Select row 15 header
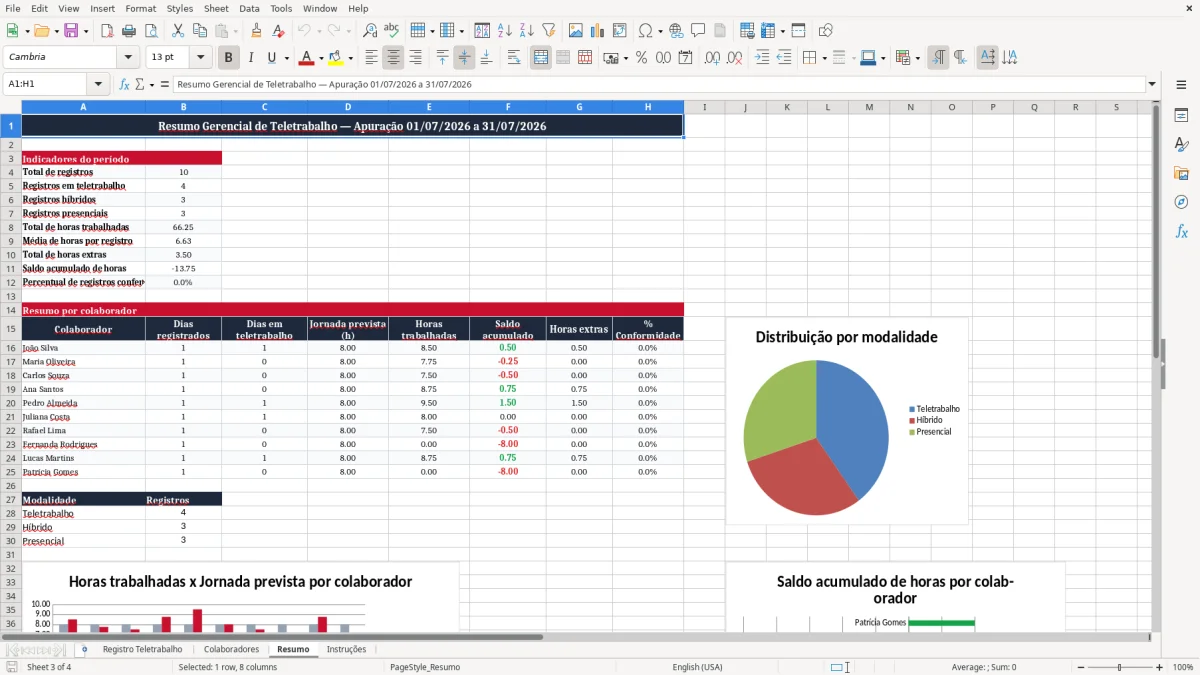Viewport: 1200px width, 675px height. (10, 329)
